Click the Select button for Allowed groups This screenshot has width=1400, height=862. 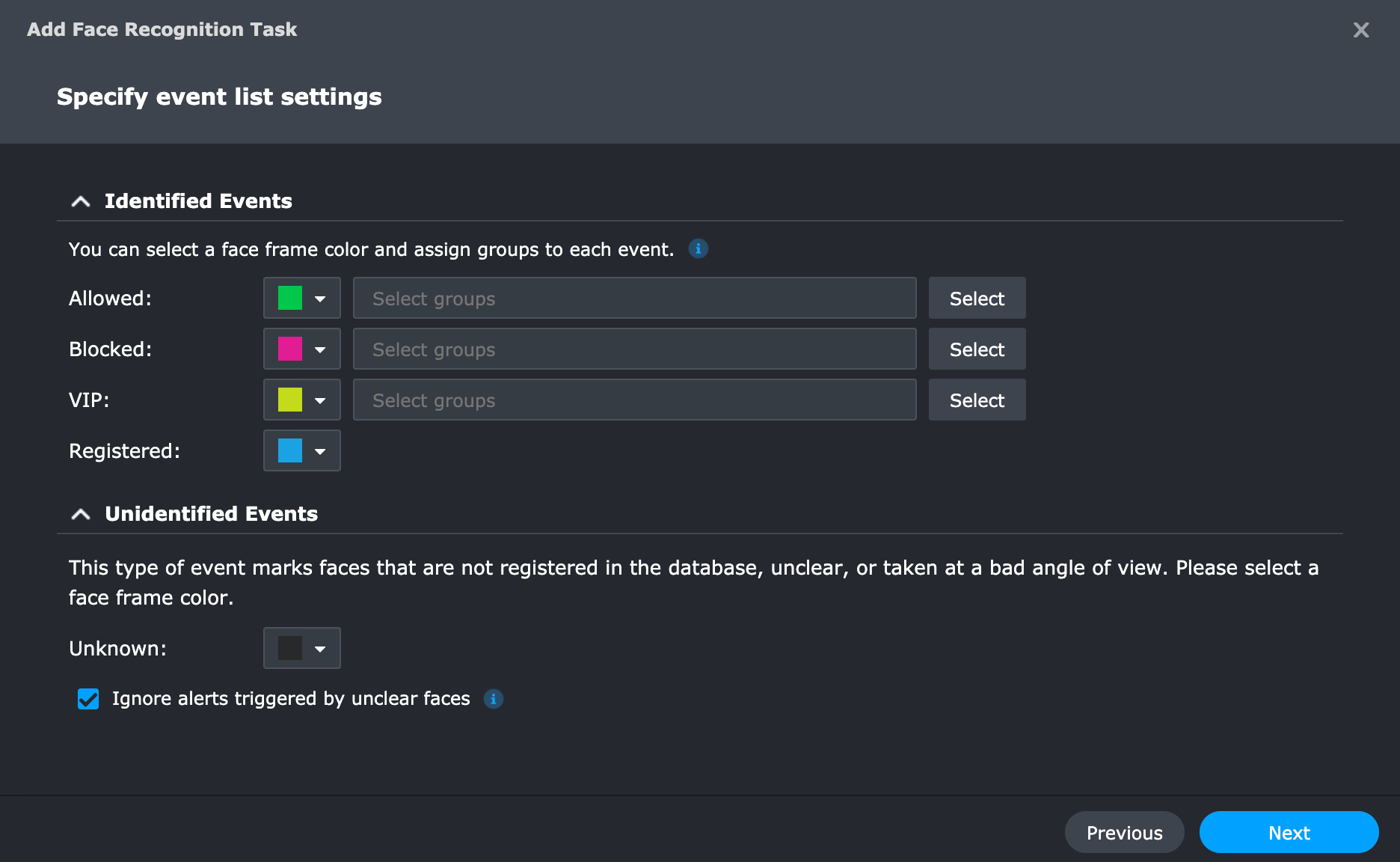click(977, 298)
